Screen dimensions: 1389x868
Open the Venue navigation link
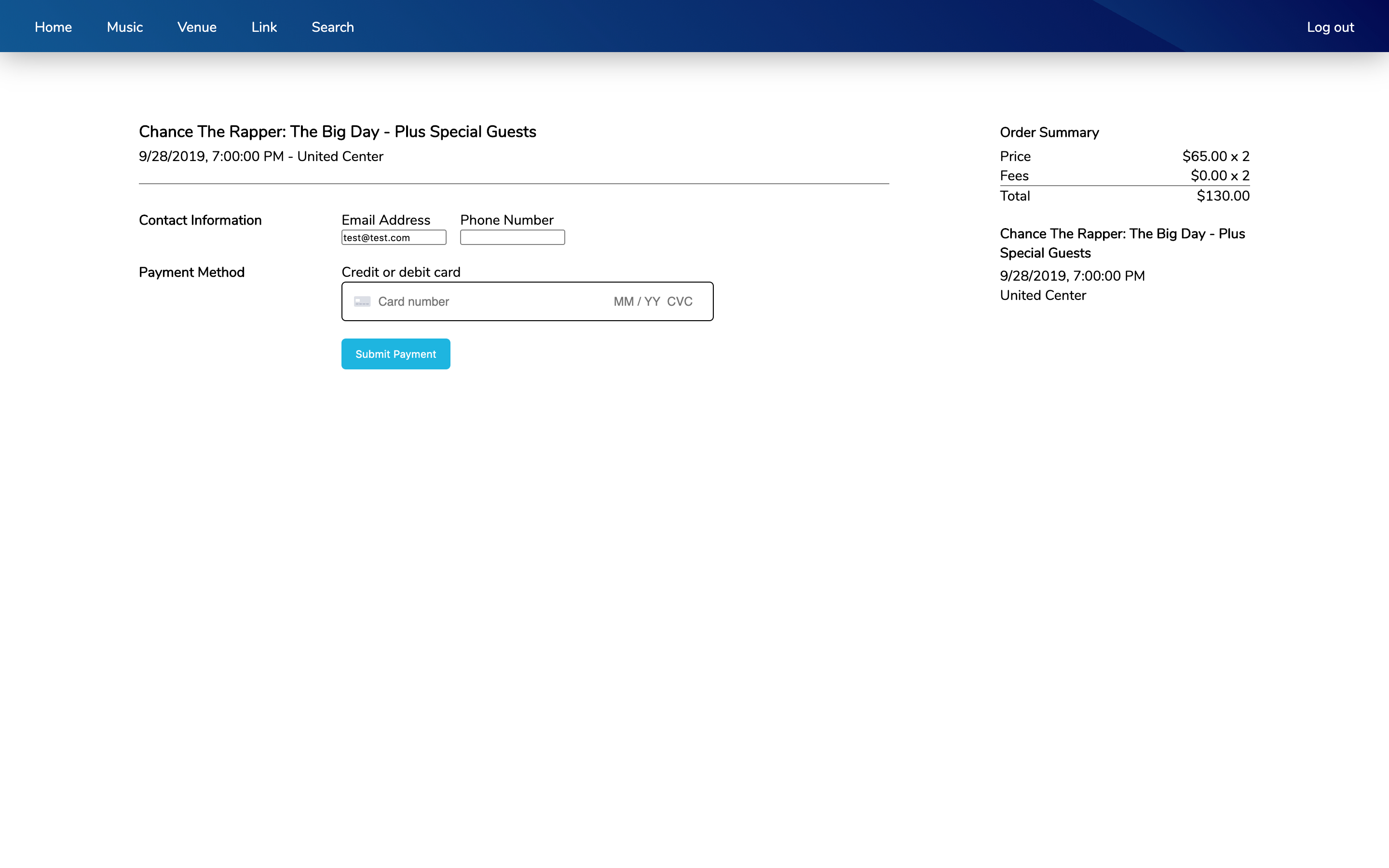pyautogui.click(x=197, y=27)
